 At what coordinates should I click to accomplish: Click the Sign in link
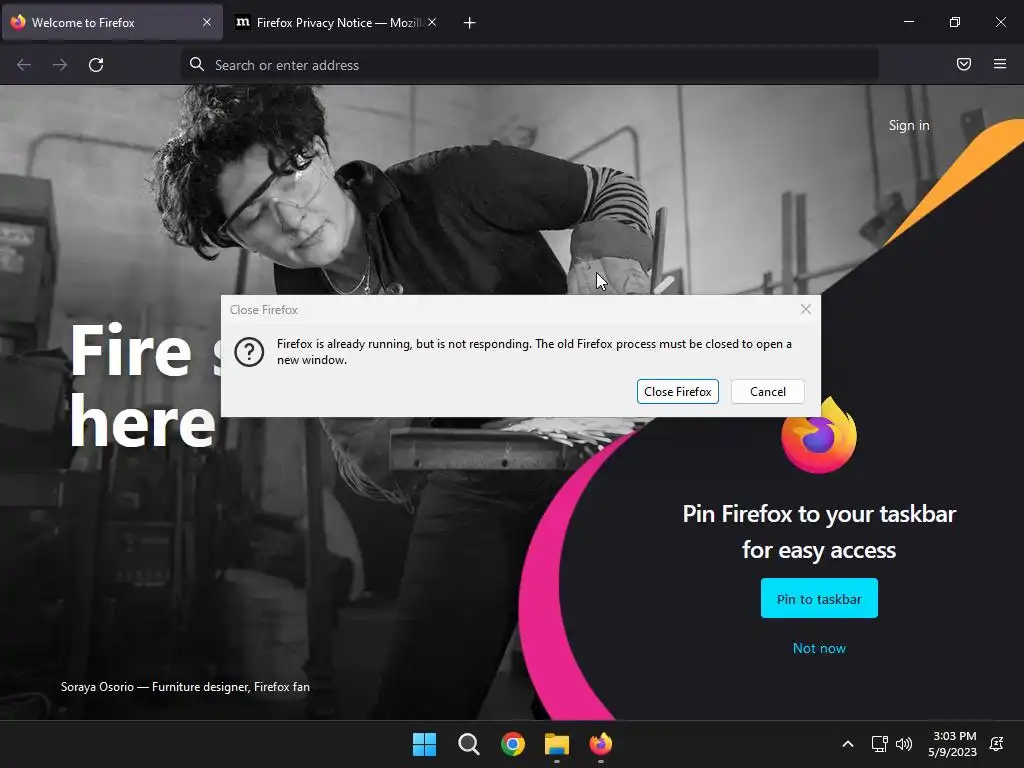(x=908, y=125)
